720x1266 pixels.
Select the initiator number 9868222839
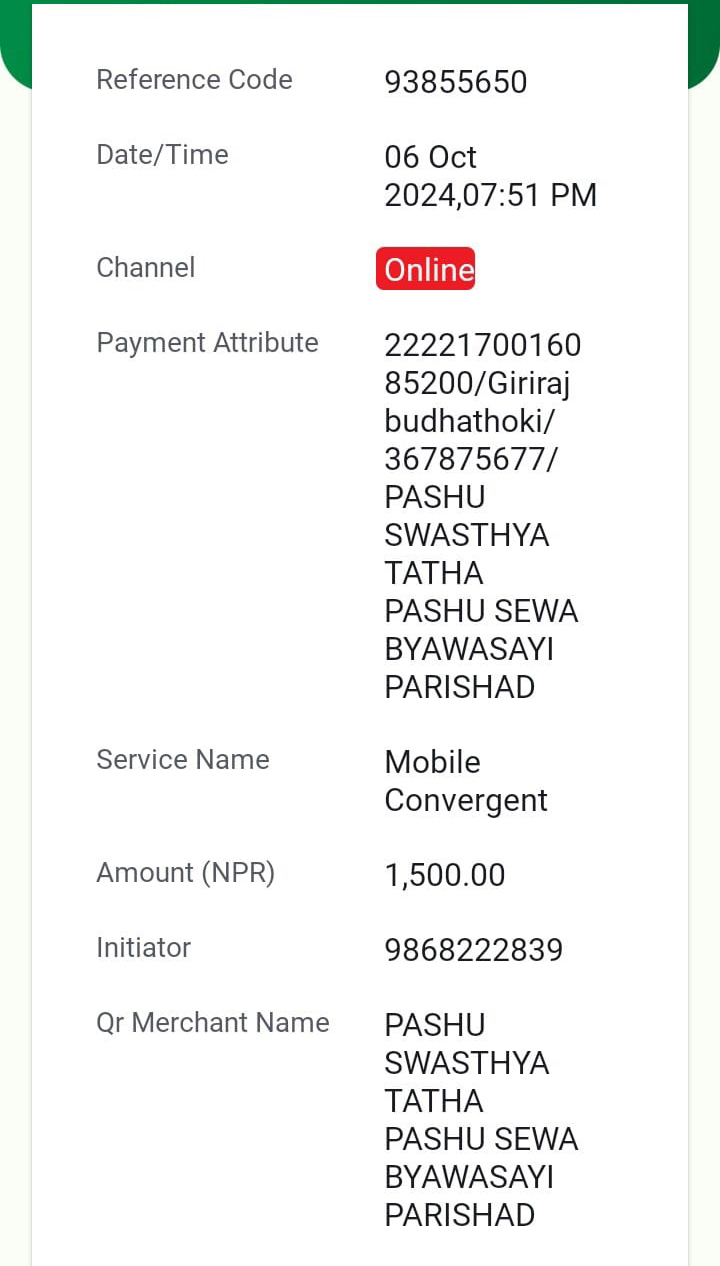click(x=474, y=950)
